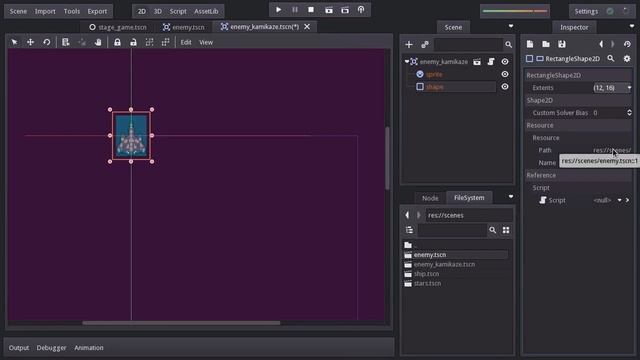Screen dimensions: 640x360
Task: Click the list-select tool icon
Action: tap(65, 42)
